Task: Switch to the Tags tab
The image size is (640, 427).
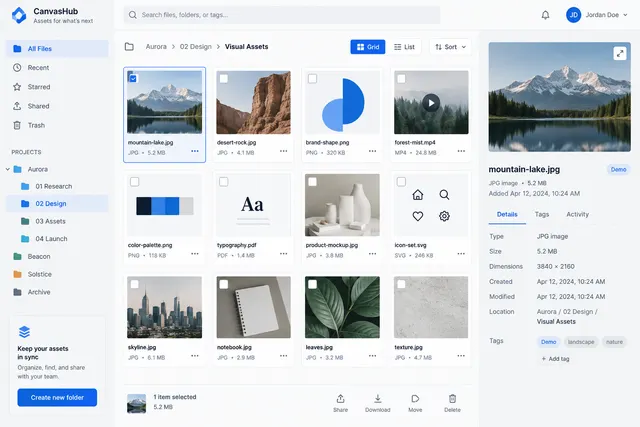Action: coord(542,214)
